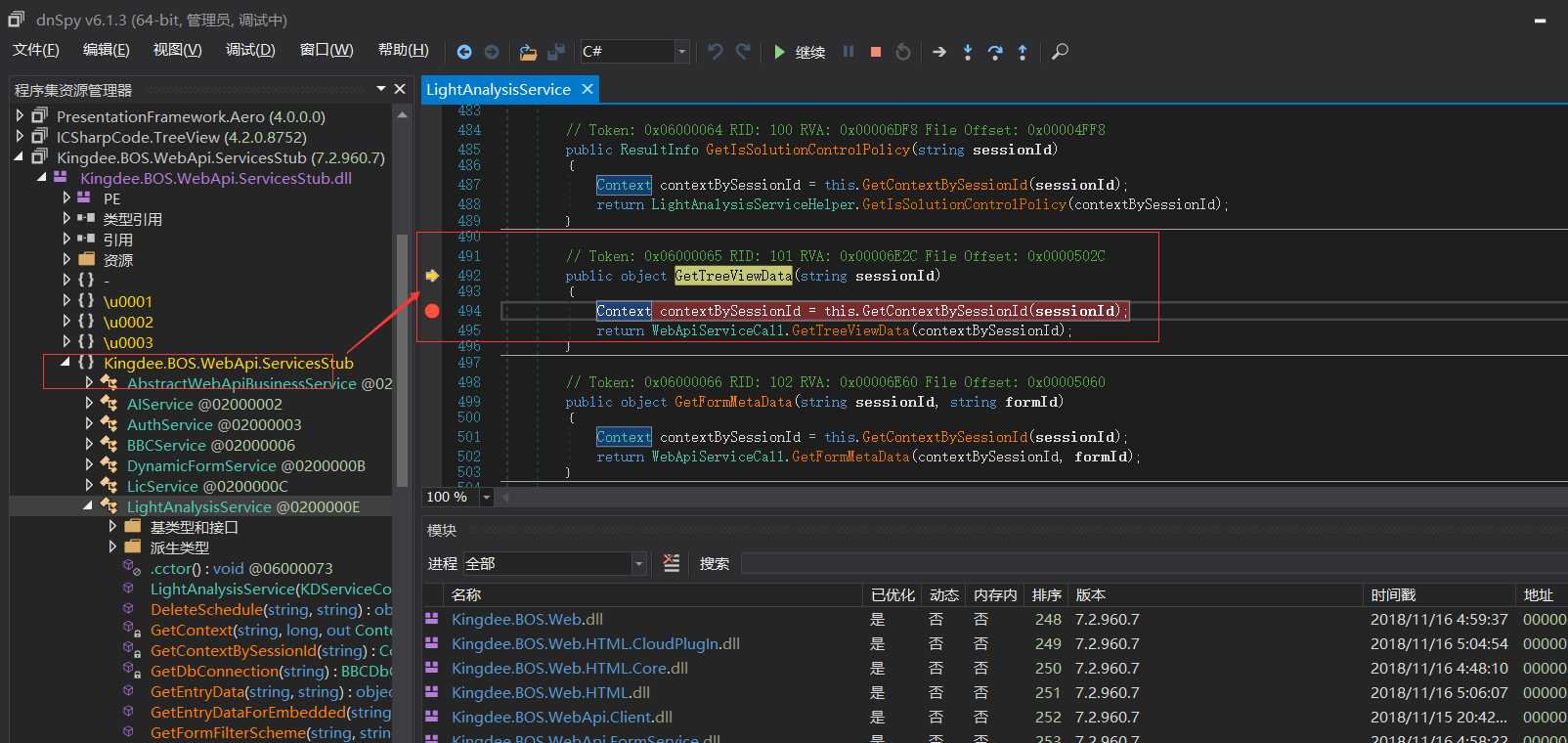Click the Save All toolbar icon
1568x743 pixels.
click(x=556, y=52)
